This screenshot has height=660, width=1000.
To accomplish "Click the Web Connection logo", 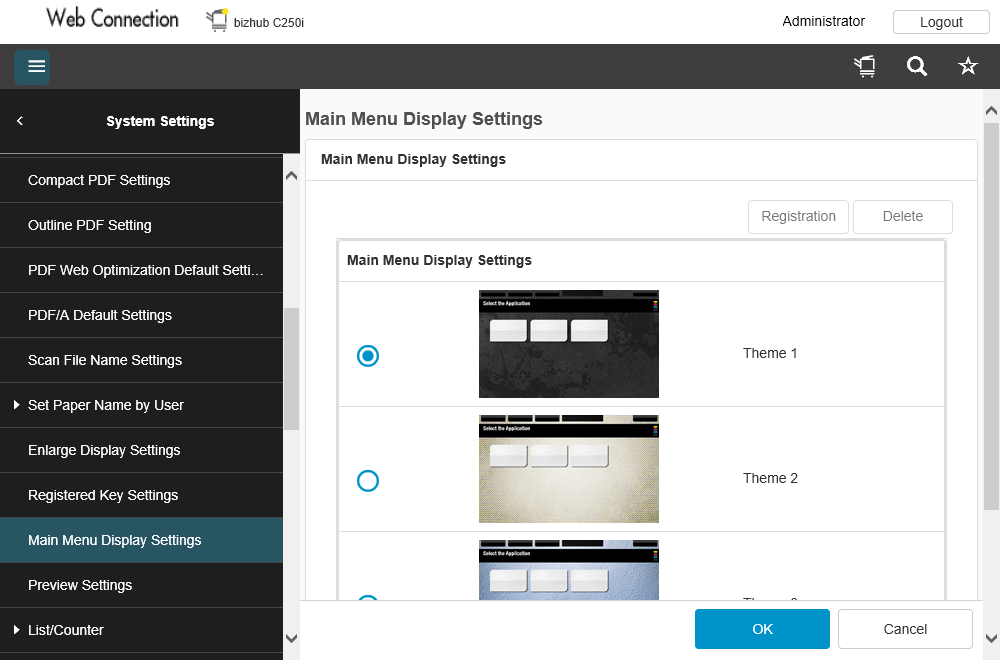I will coord(112,18).
